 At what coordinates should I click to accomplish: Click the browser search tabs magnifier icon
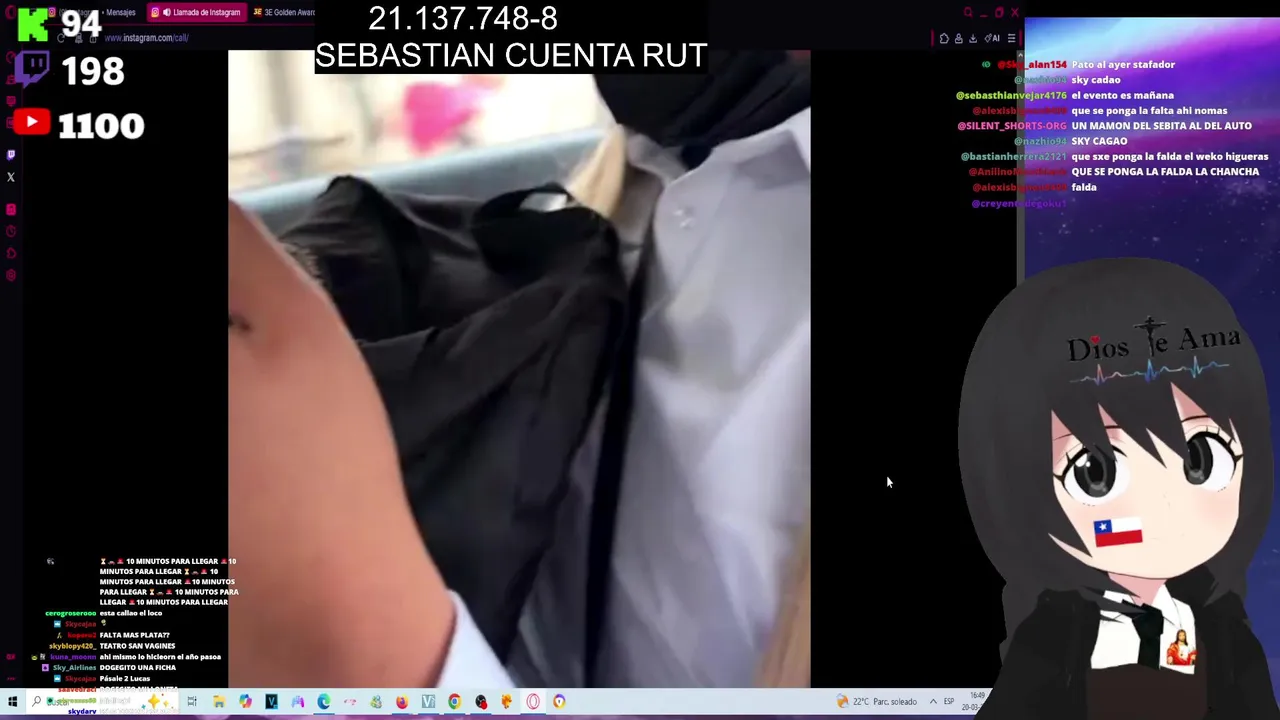(968, 12)
